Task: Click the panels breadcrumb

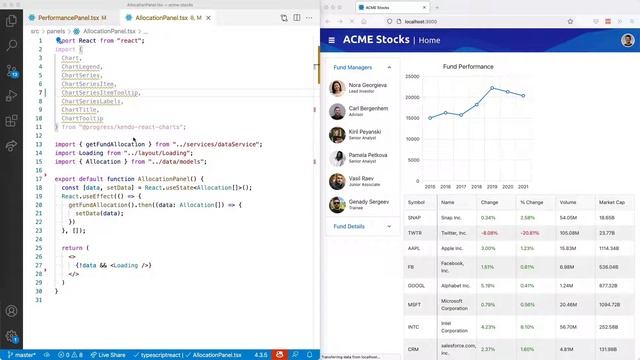Action: tap(56, 31)
